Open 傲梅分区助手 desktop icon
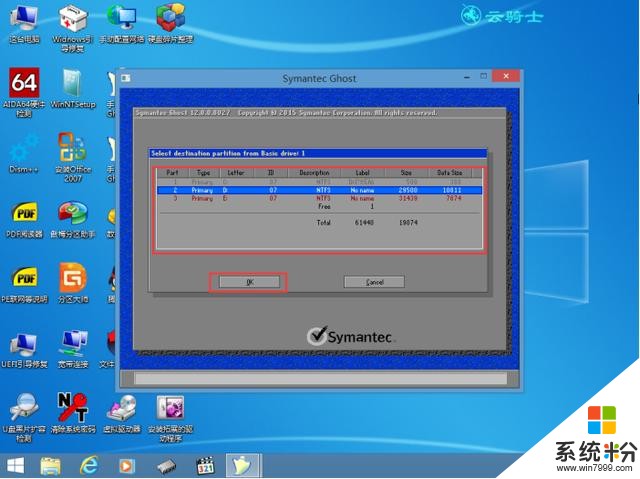Screen dimensions: 640x479 point(73,220)
